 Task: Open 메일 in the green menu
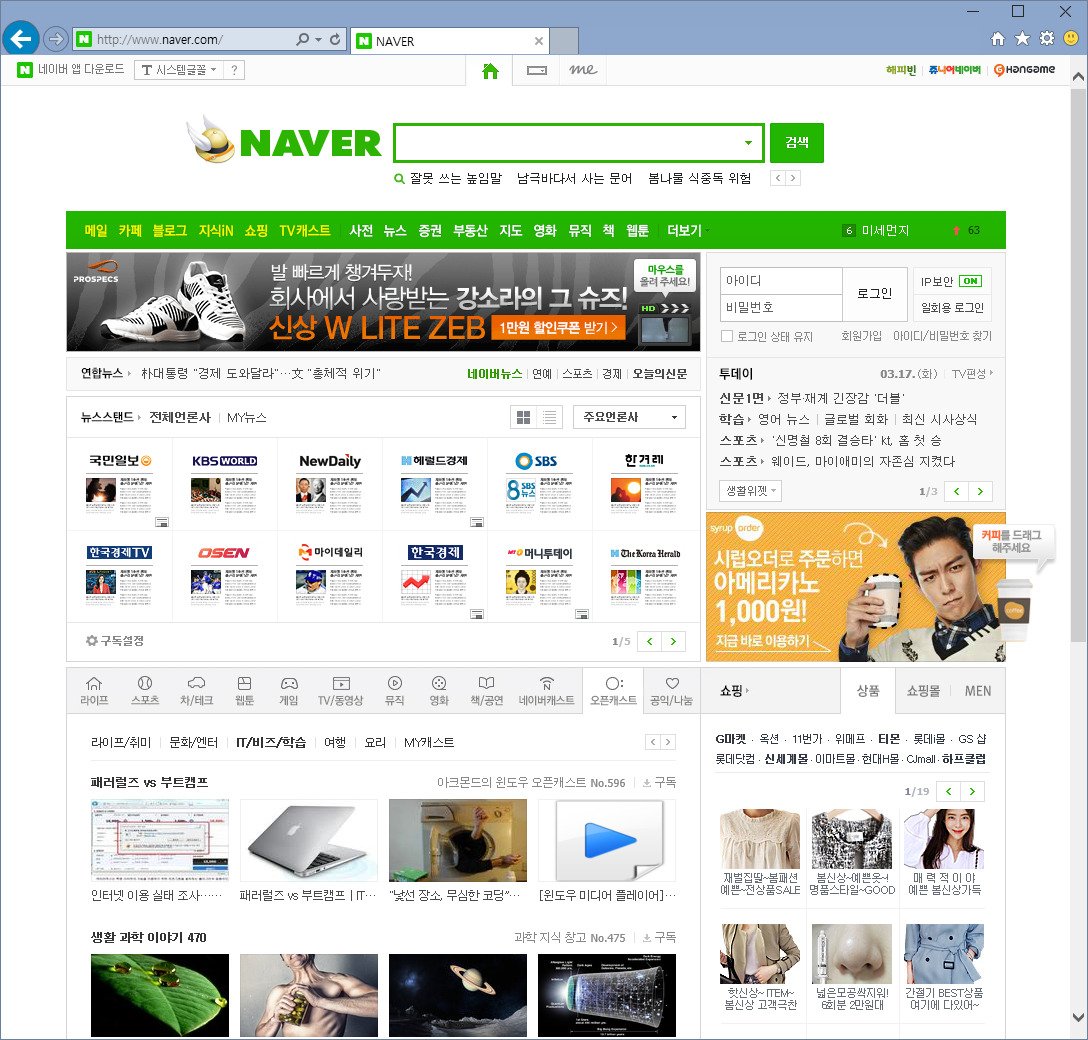pyautogui.click(x=96, y=230)
